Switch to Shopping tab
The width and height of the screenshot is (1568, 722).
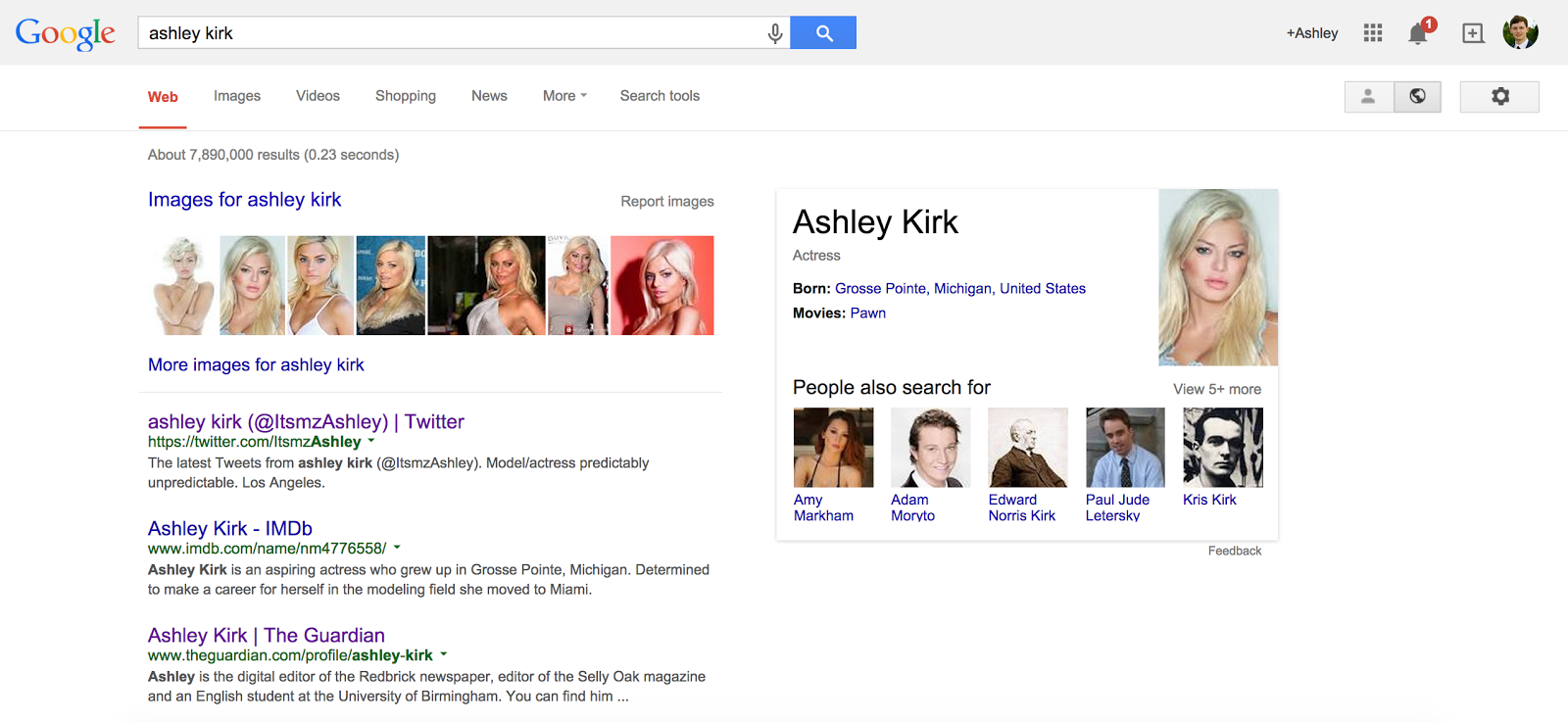click(x=406, y=96)
